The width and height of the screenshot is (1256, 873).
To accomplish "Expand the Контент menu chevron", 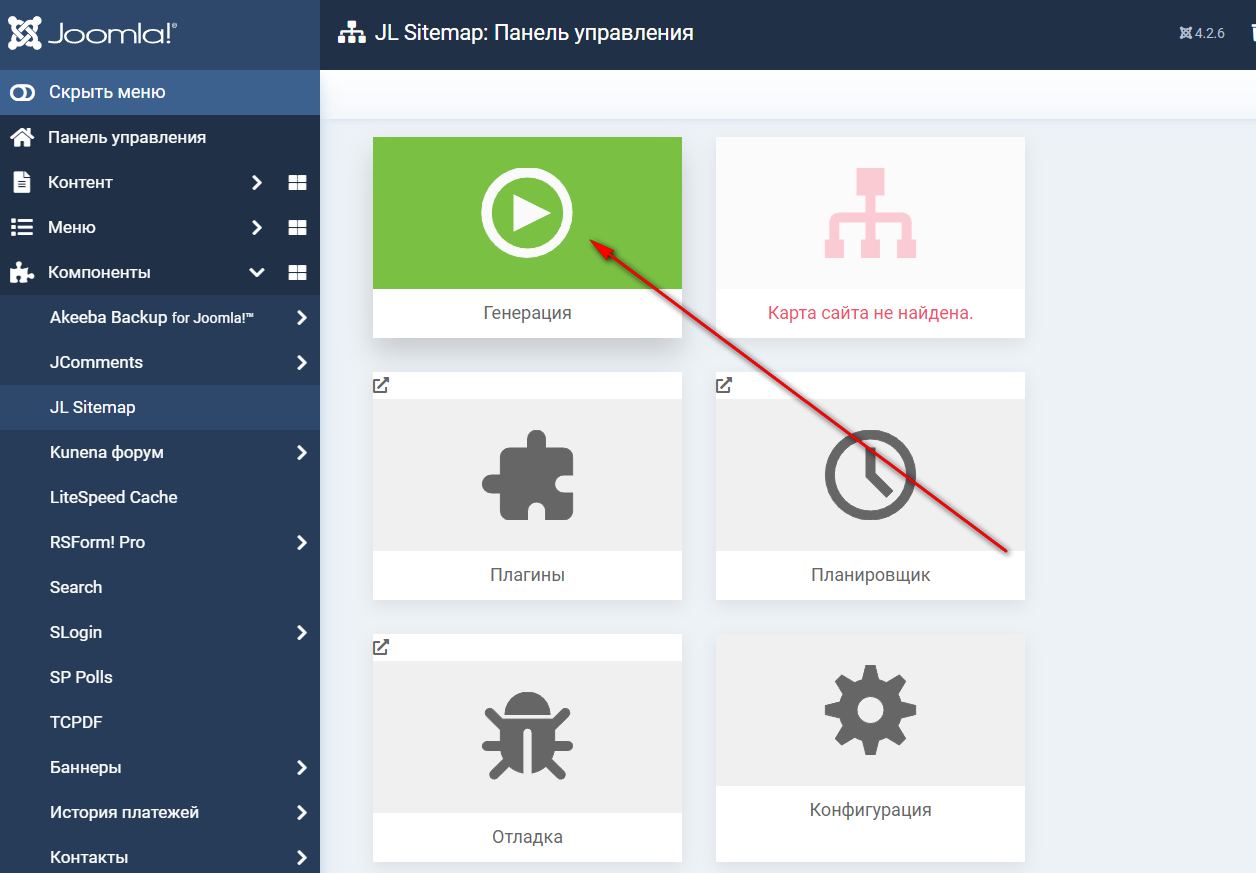I will [257, 183].
